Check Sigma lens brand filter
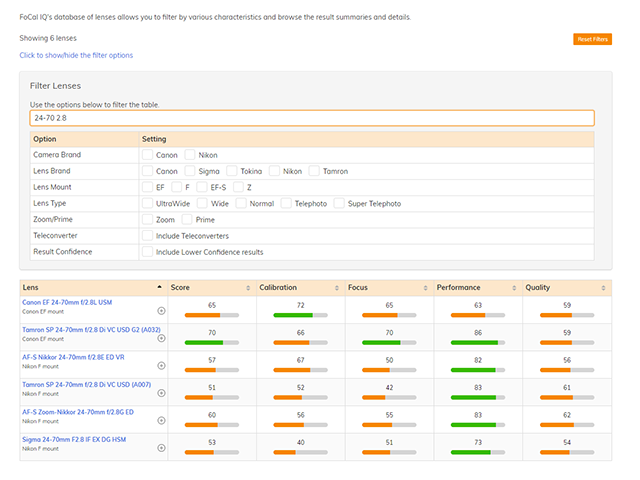The width and height of the screenshot is (640, 480). (190, 171)
